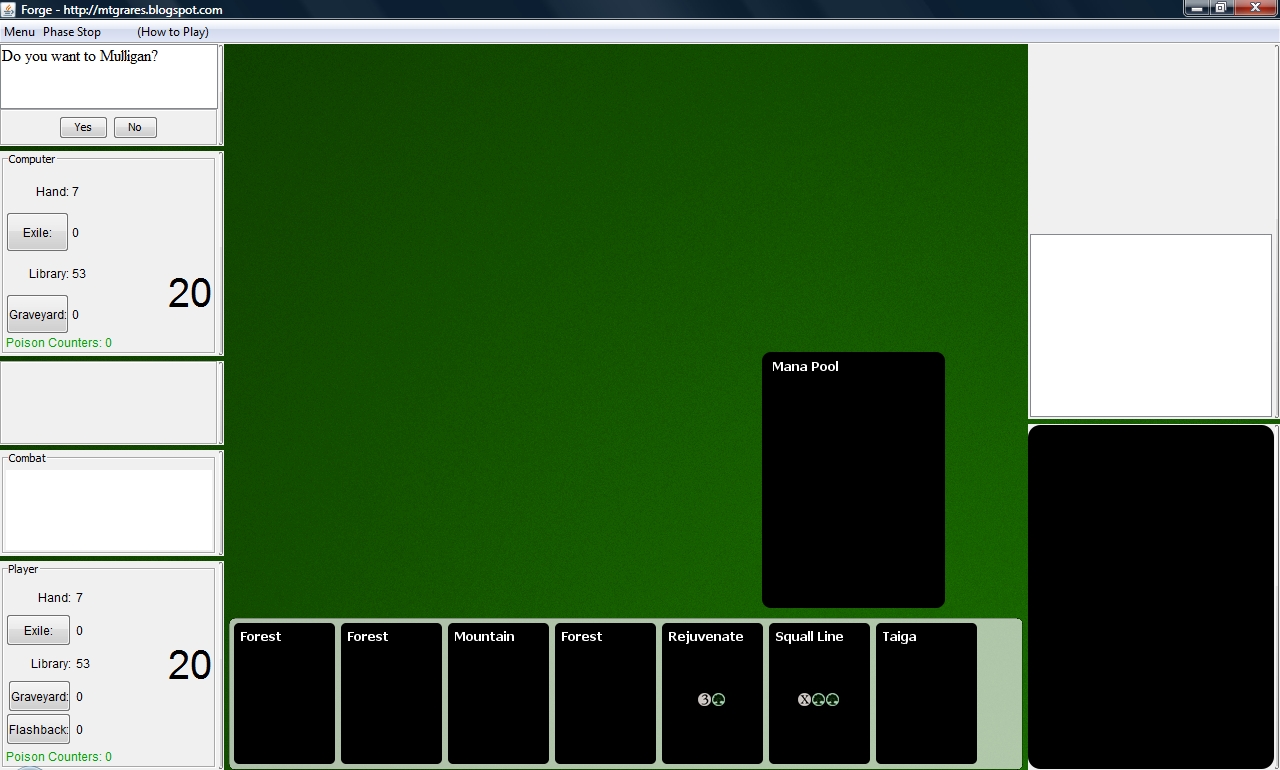
Task: Show the Player's Flashback cards
Action: 39,729
